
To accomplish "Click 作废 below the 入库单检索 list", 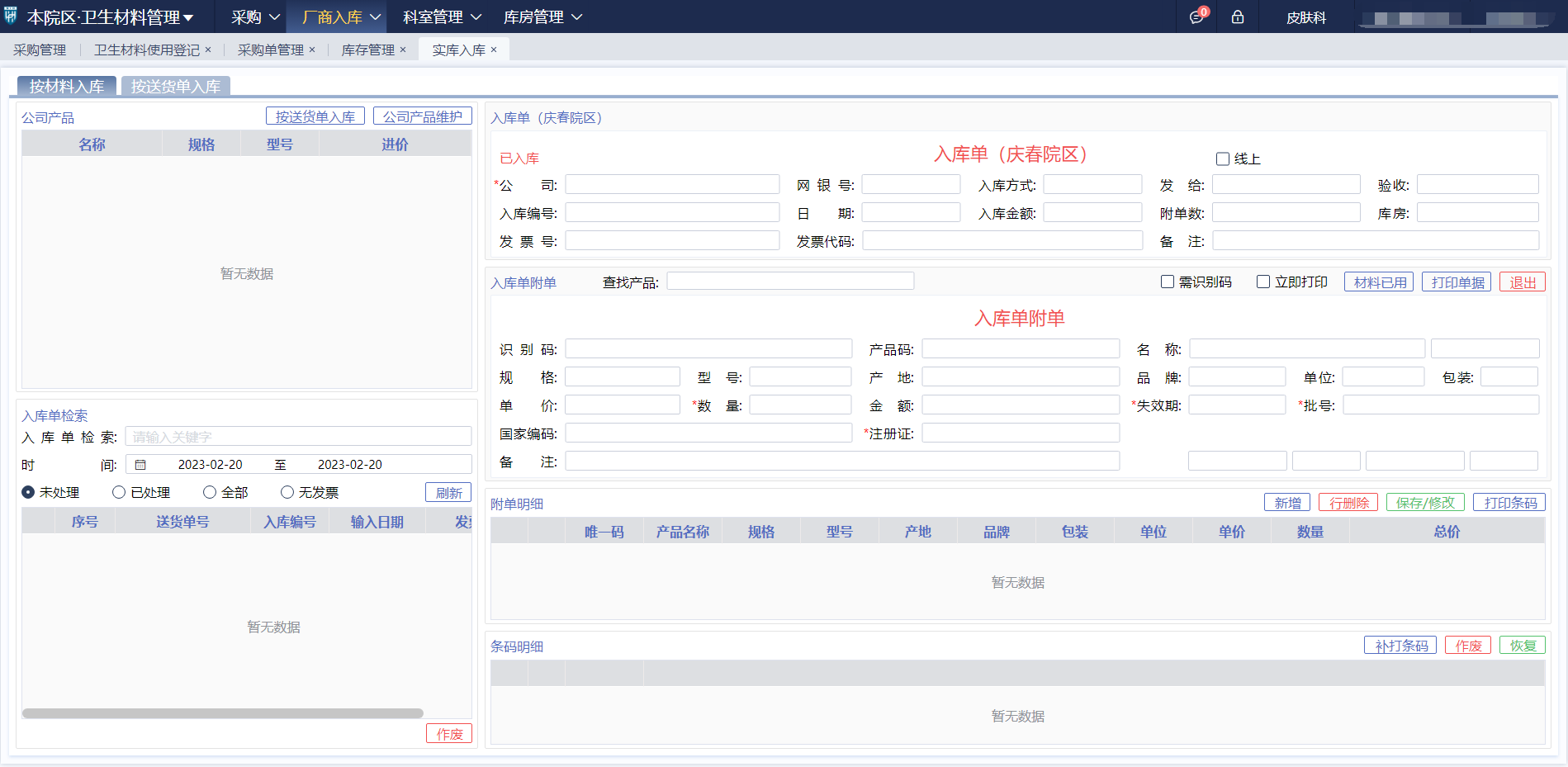I will pos(449,734).
